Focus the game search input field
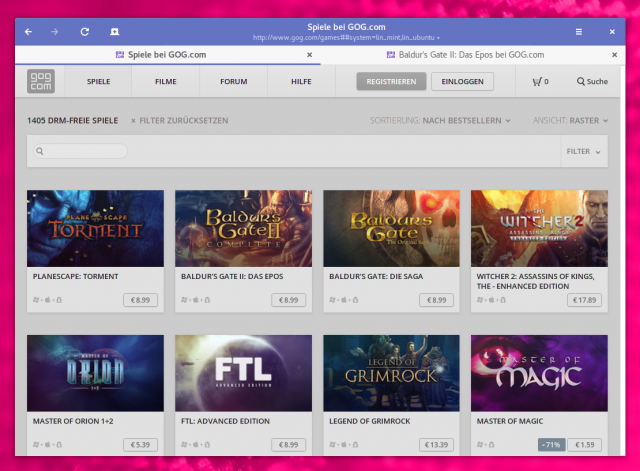 pyautogui.click(x=80, y=151)
